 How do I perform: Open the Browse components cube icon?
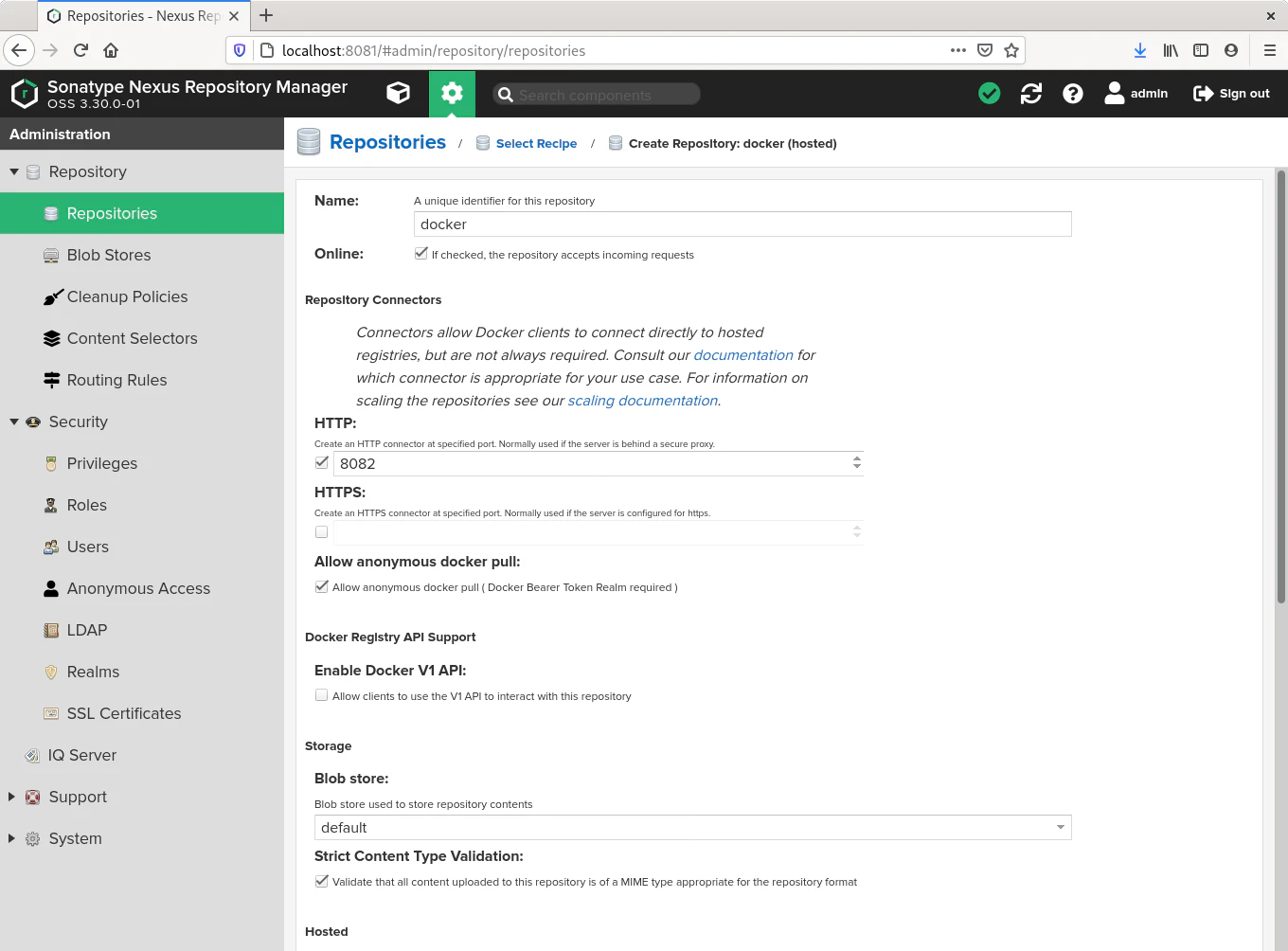click(x=398, y=93)
